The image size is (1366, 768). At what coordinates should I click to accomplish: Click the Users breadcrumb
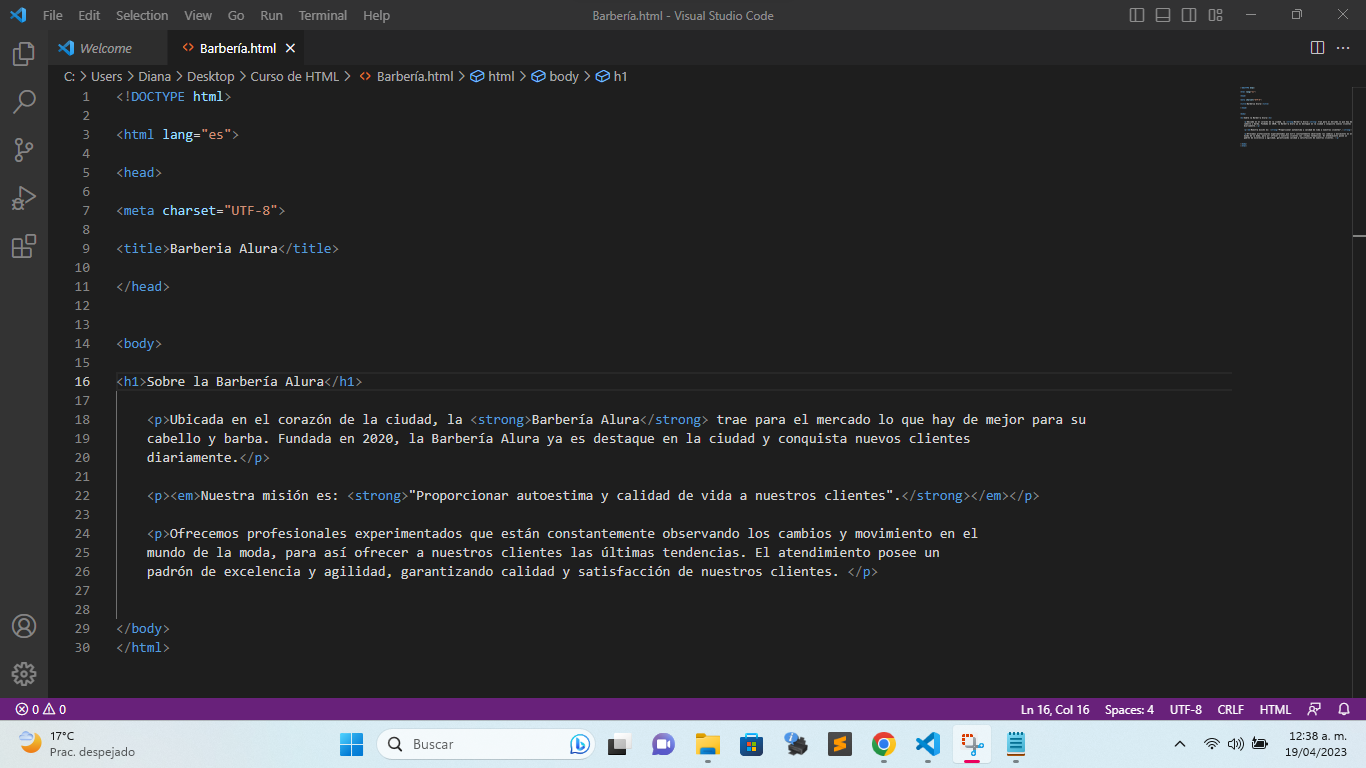(x=106, y=76)
